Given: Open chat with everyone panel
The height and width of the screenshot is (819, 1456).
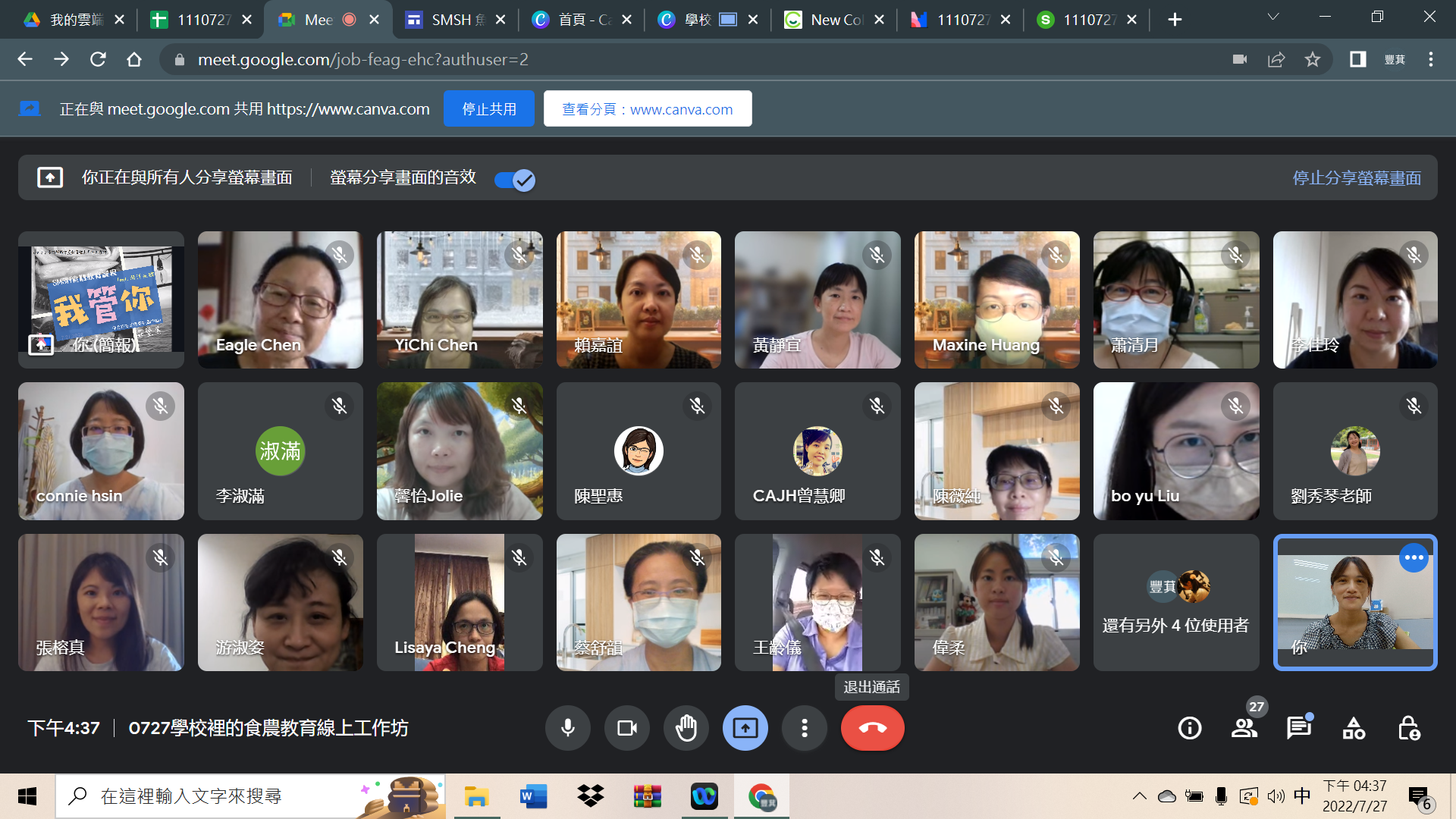Looking at the screenshot, I should (1298, 728).
